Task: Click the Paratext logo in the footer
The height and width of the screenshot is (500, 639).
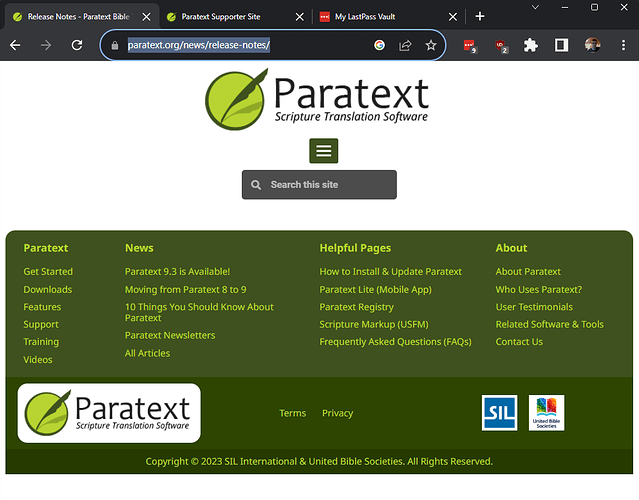Action: 109,413
